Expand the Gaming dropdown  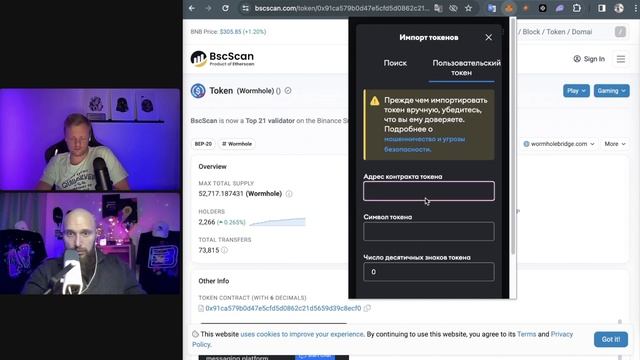(x=611, y=91)
